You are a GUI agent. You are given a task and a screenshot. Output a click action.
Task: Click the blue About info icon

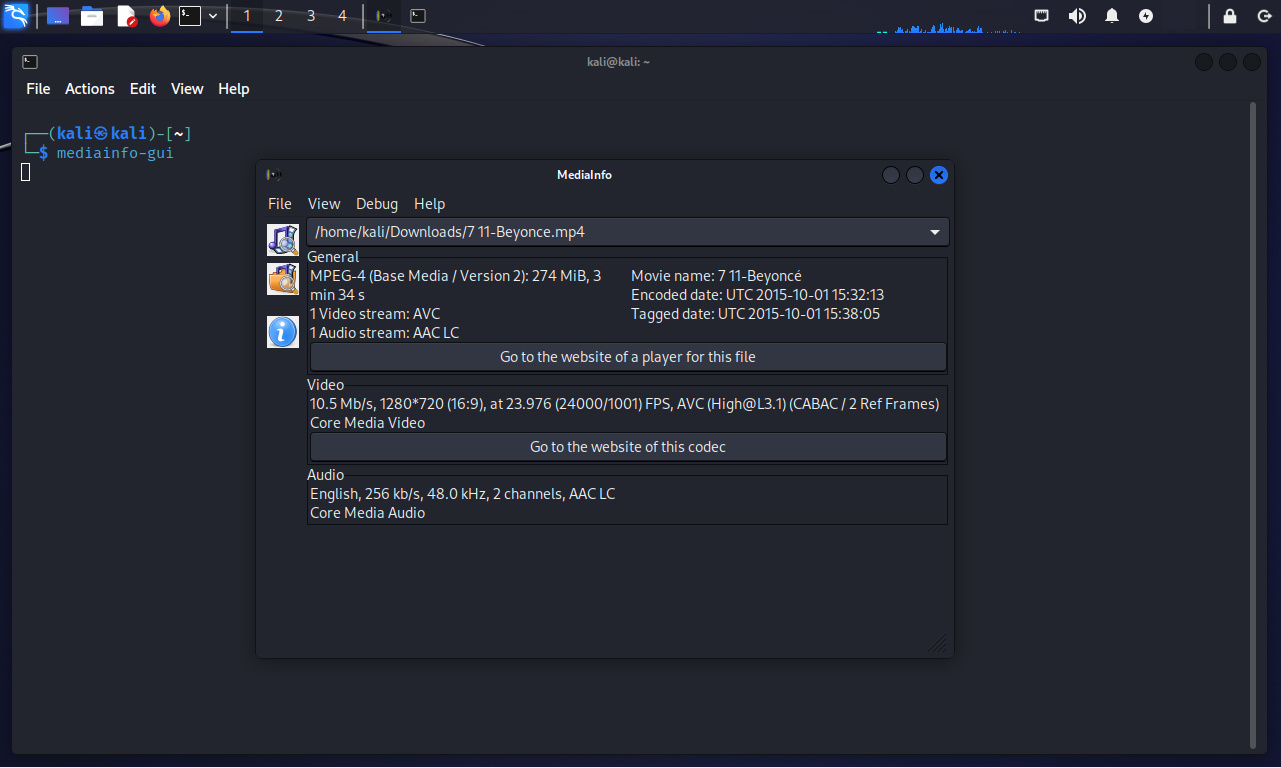(283, 331)
